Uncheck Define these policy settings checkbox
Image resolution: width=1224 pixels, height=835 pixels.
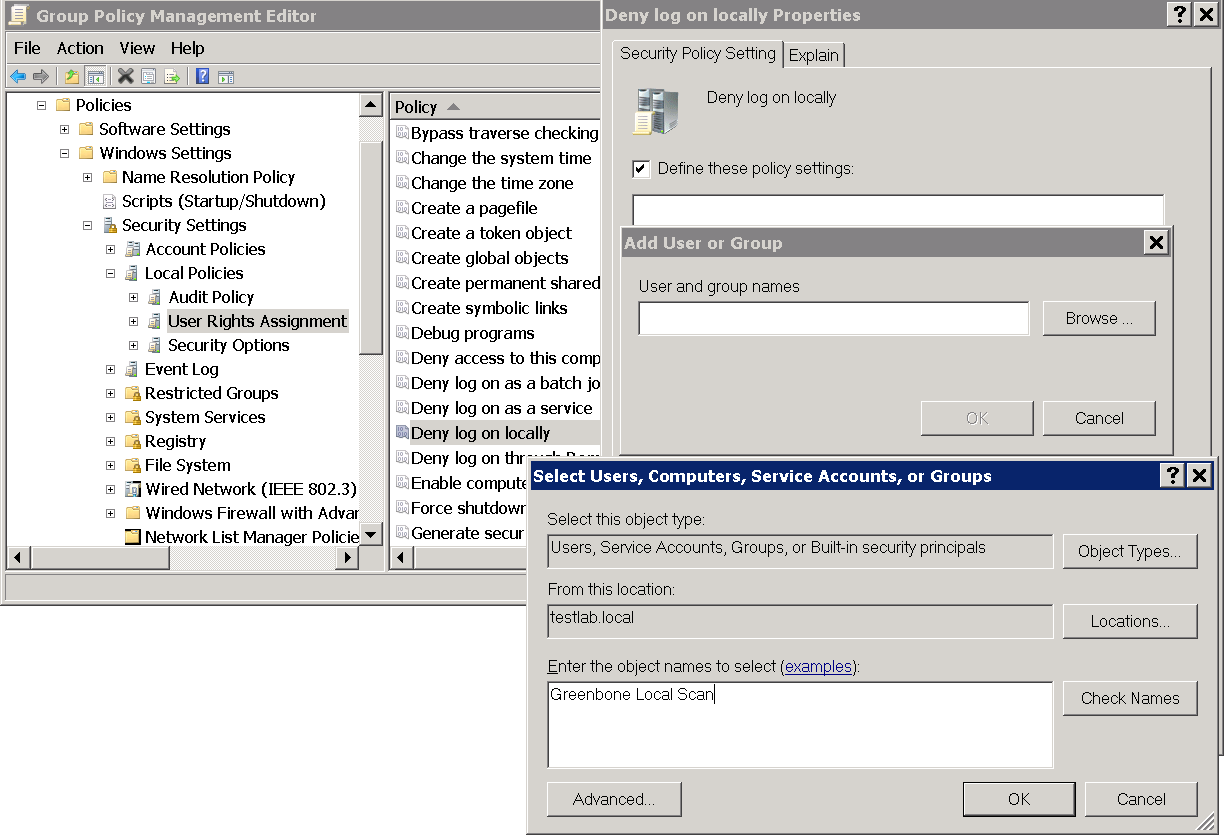(x=642, y=169)
